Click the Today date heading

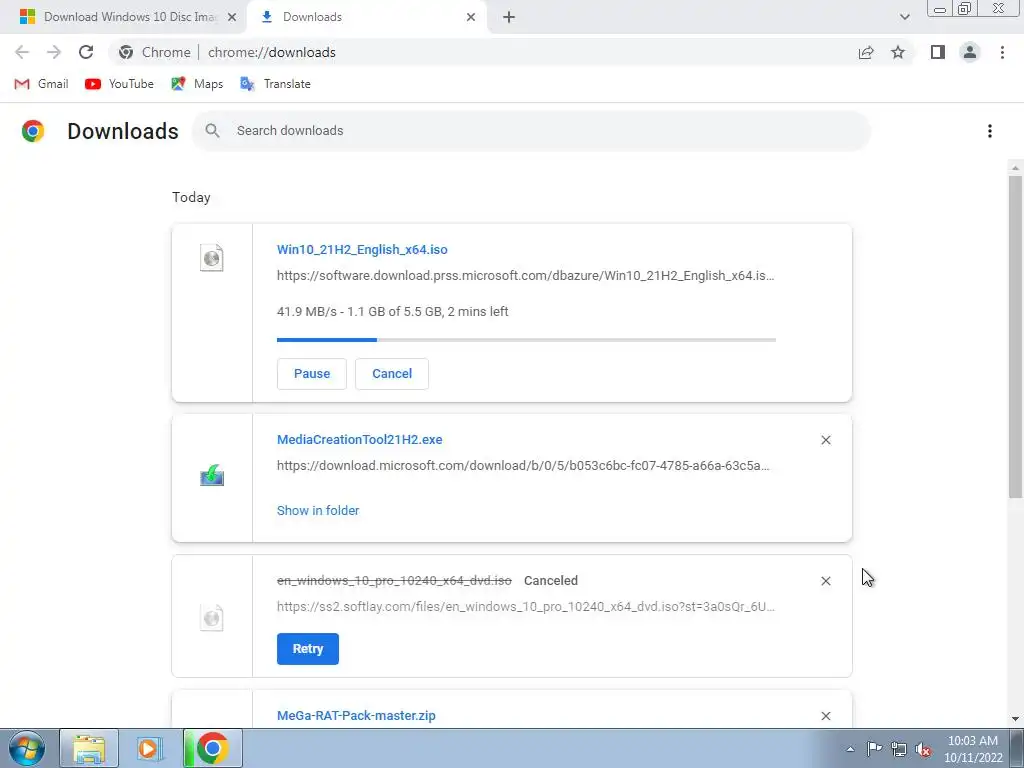click(x=191, y=197)
